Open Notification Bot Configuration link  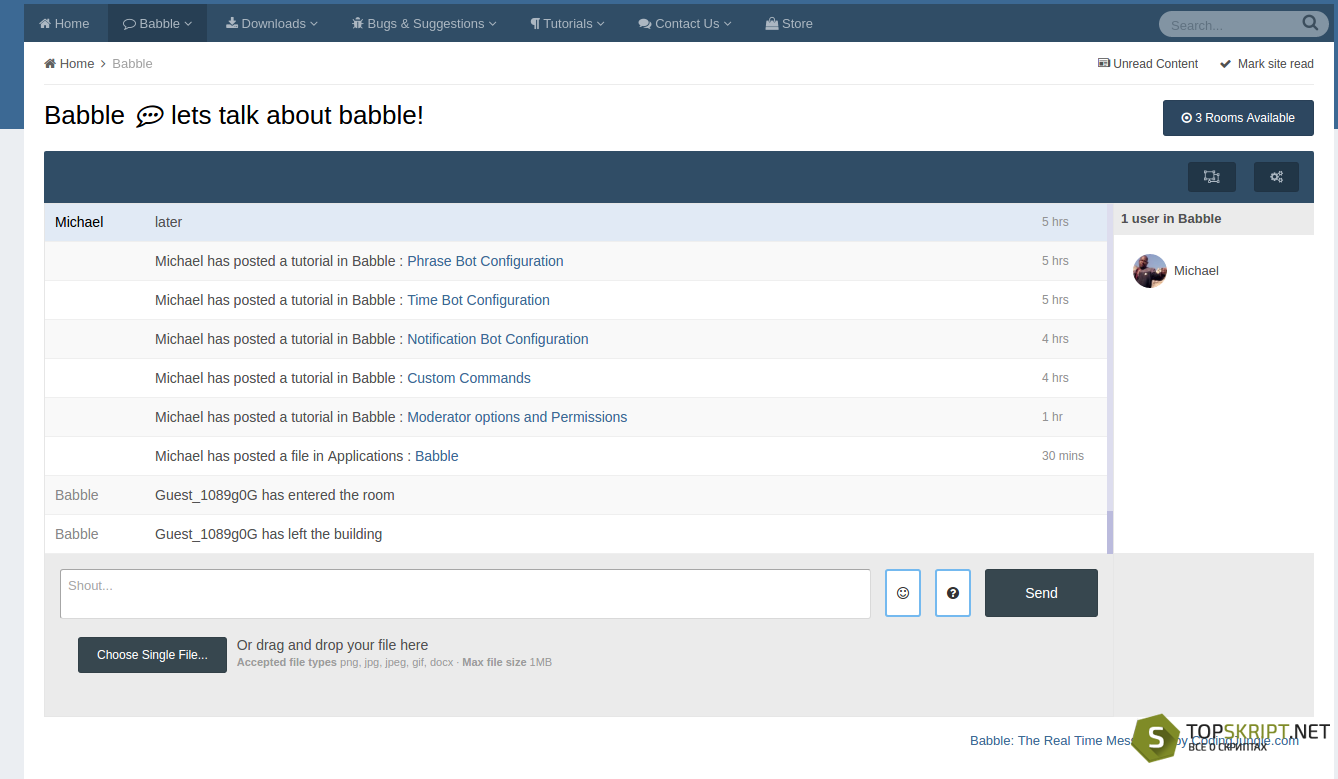point(497,339)
